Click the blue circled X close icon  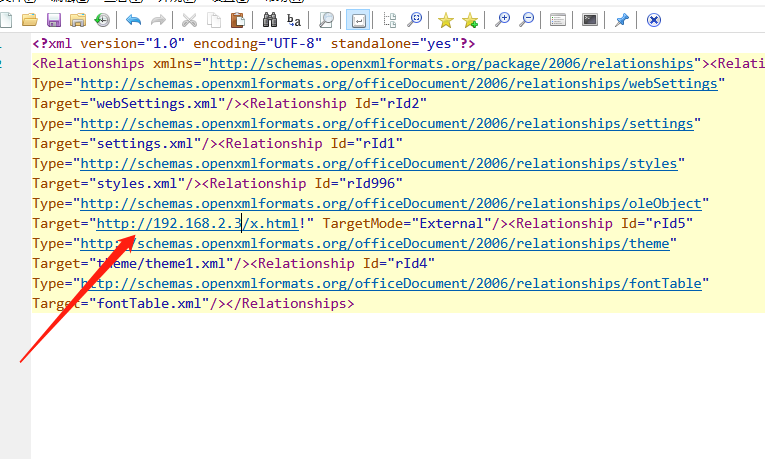coord(654,20)
